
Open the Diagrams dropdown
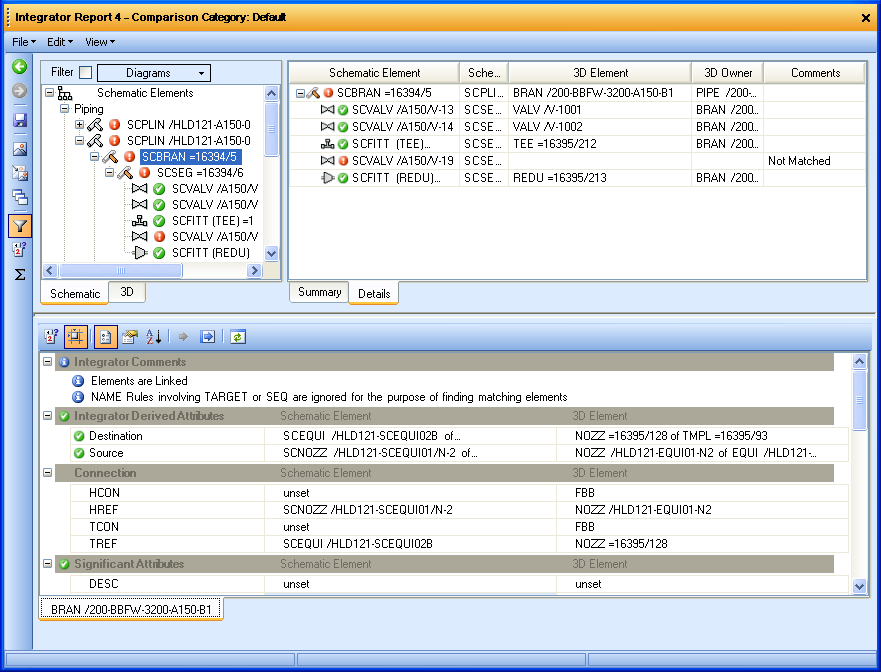pos(154,73)
